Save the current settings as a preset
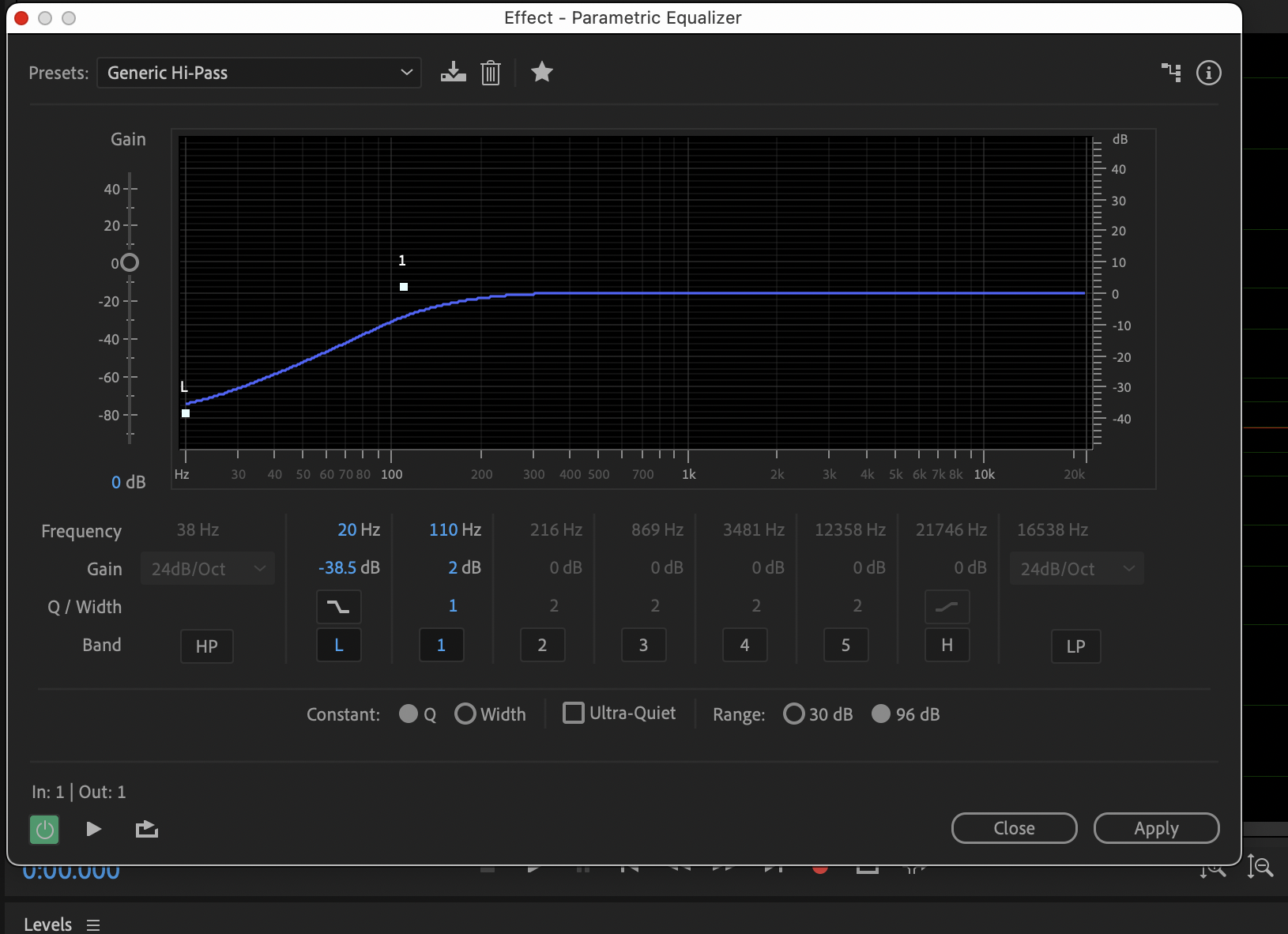The image size is (1288, 934). tap(453, 73)
